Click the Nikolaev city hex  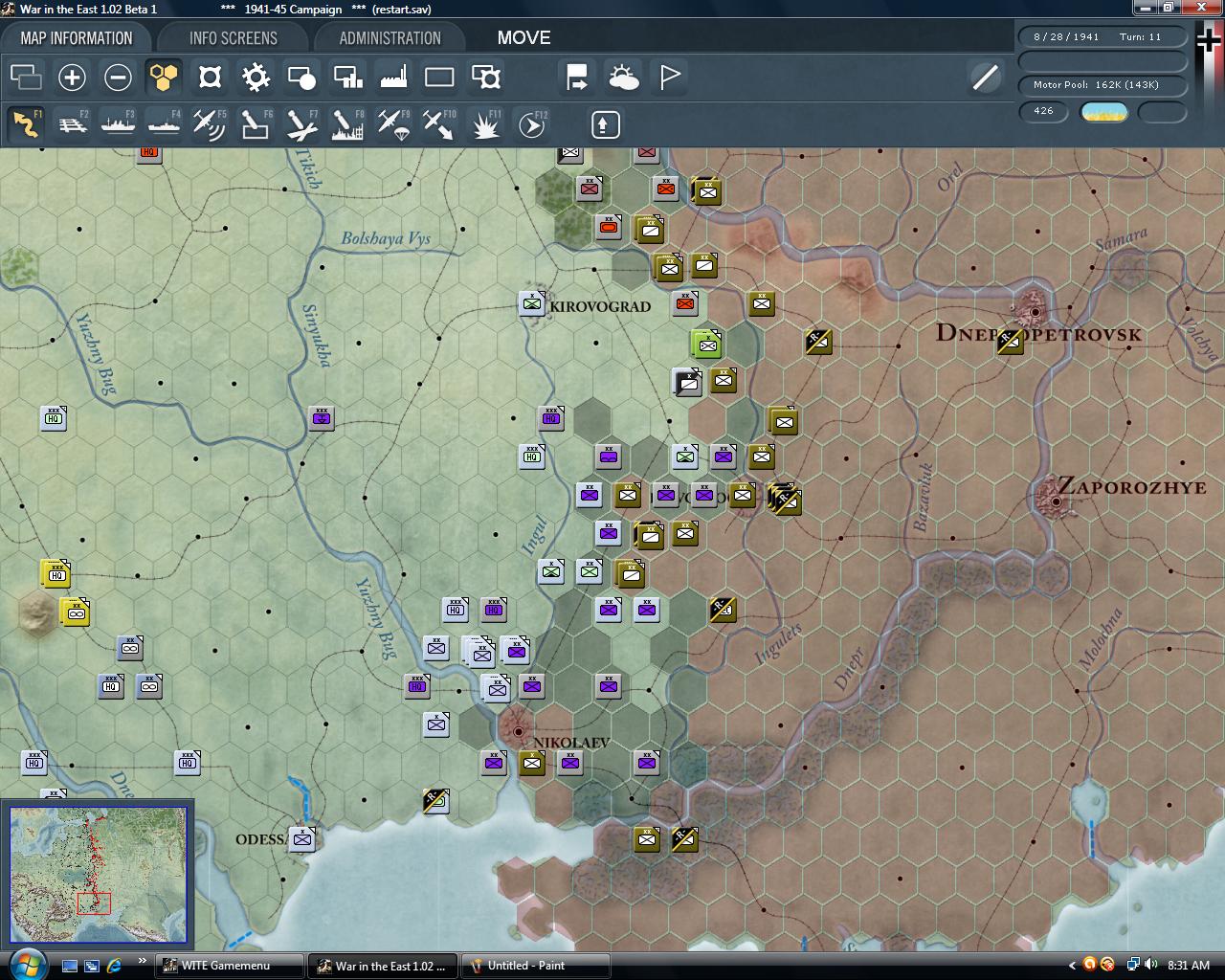coord(518,730)
